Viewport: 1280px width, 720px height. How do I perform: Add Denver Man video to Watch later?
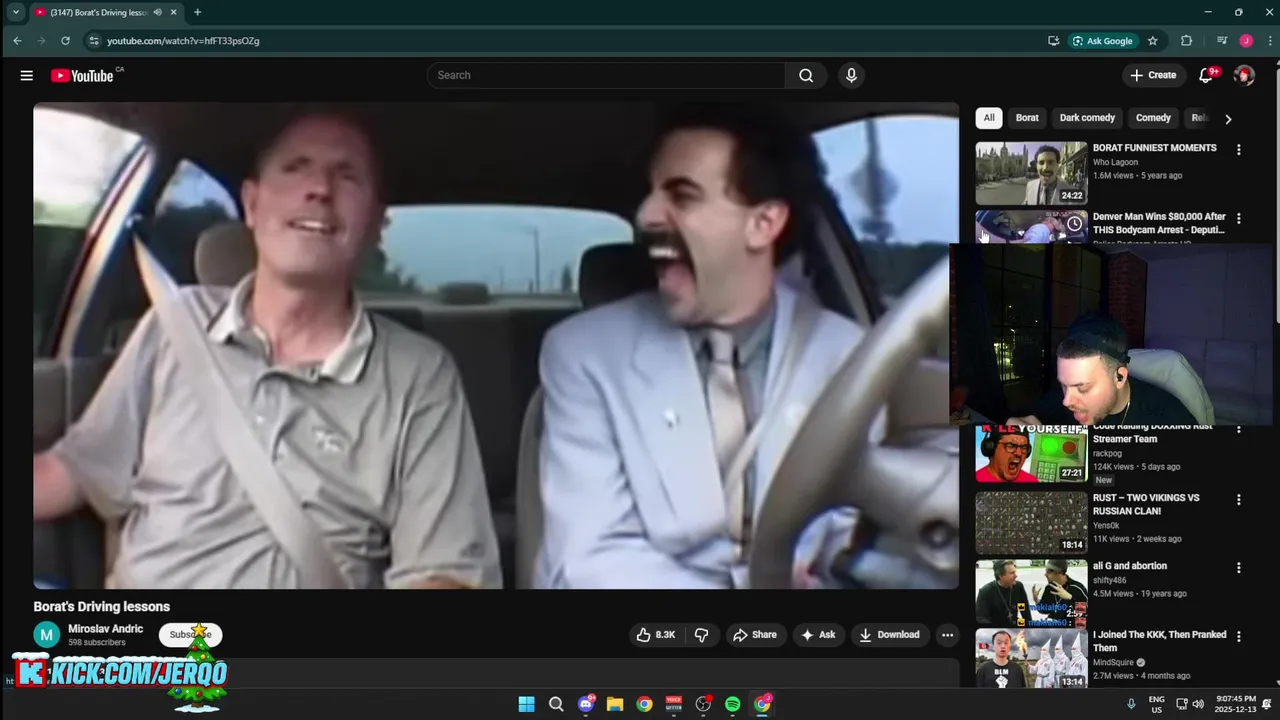pyautogui.click(x=1074, y=223)
